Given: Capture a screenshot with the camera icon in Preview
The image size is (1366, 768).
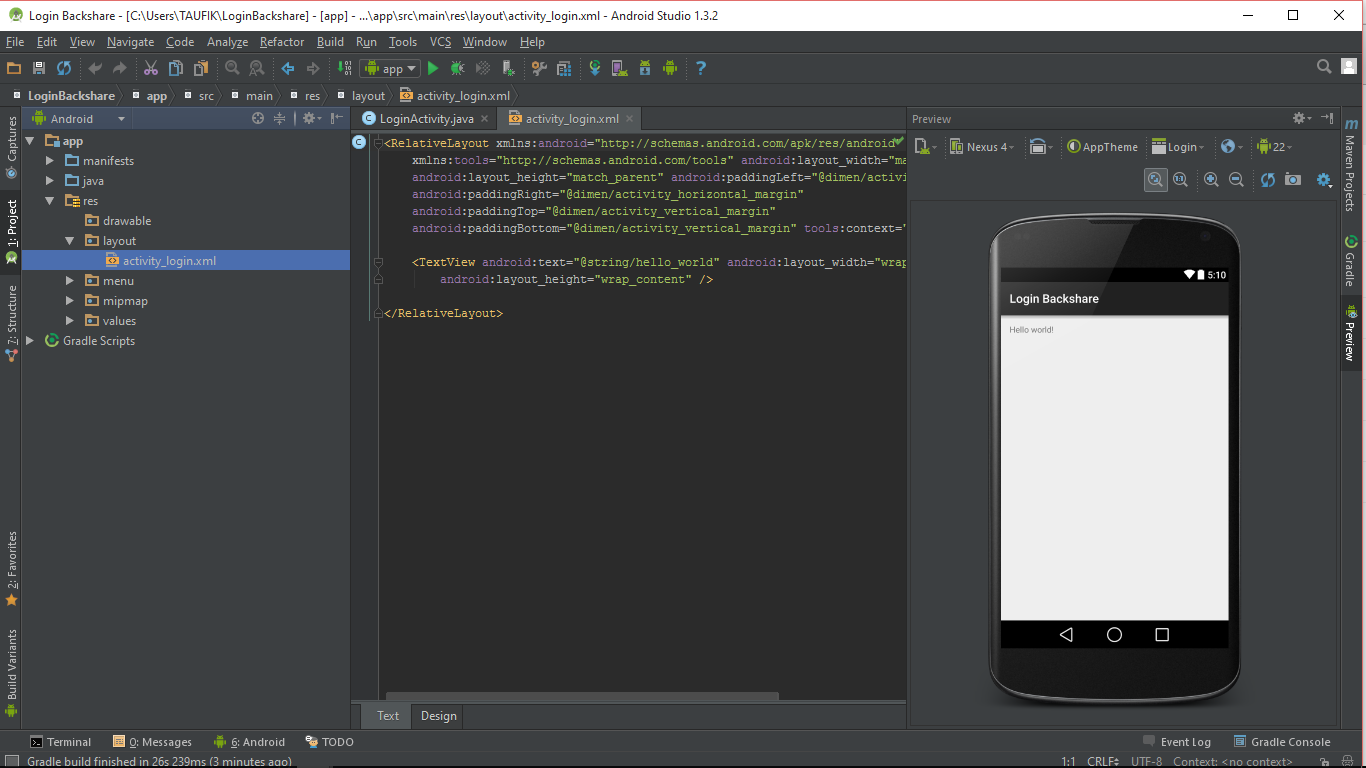Looking at the screenshot, I should point(1293,179).
